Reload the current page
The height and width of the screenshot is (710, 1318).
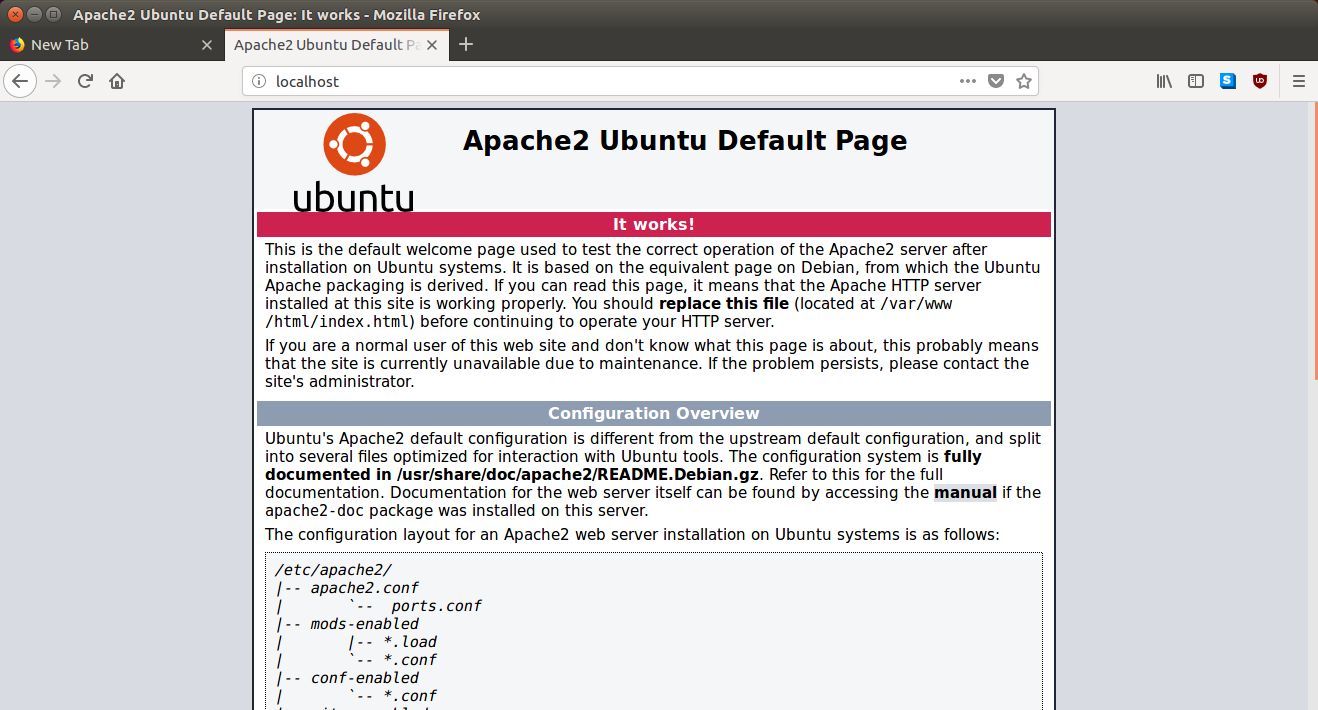click(x=85, y=81)
